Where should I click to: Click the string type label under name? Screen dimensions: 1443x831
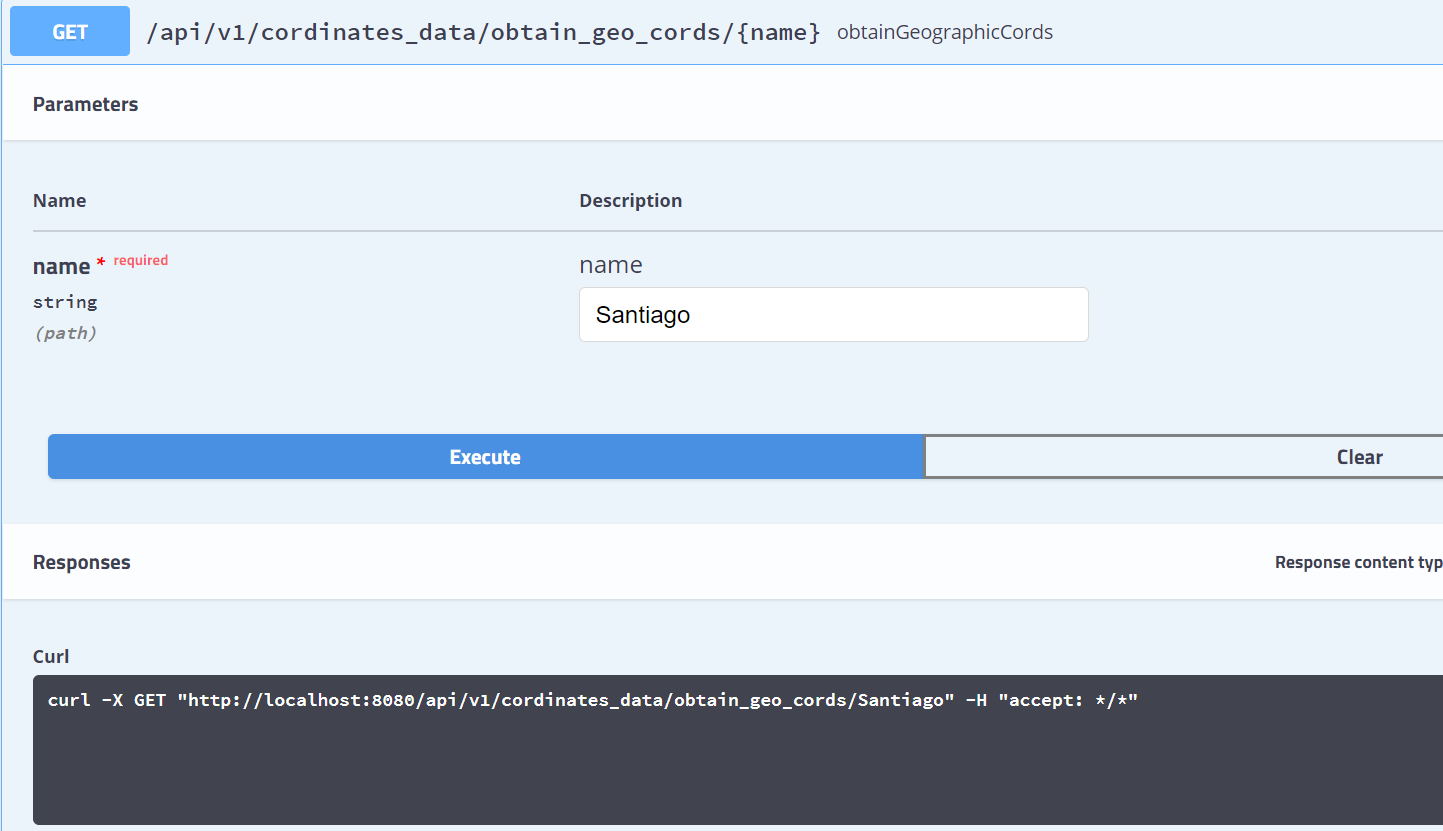click(64, 301)
